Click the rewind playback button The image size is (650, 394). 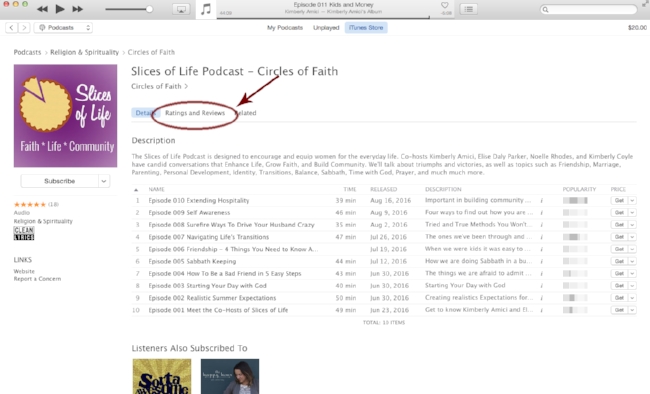(x=42, y=9)
